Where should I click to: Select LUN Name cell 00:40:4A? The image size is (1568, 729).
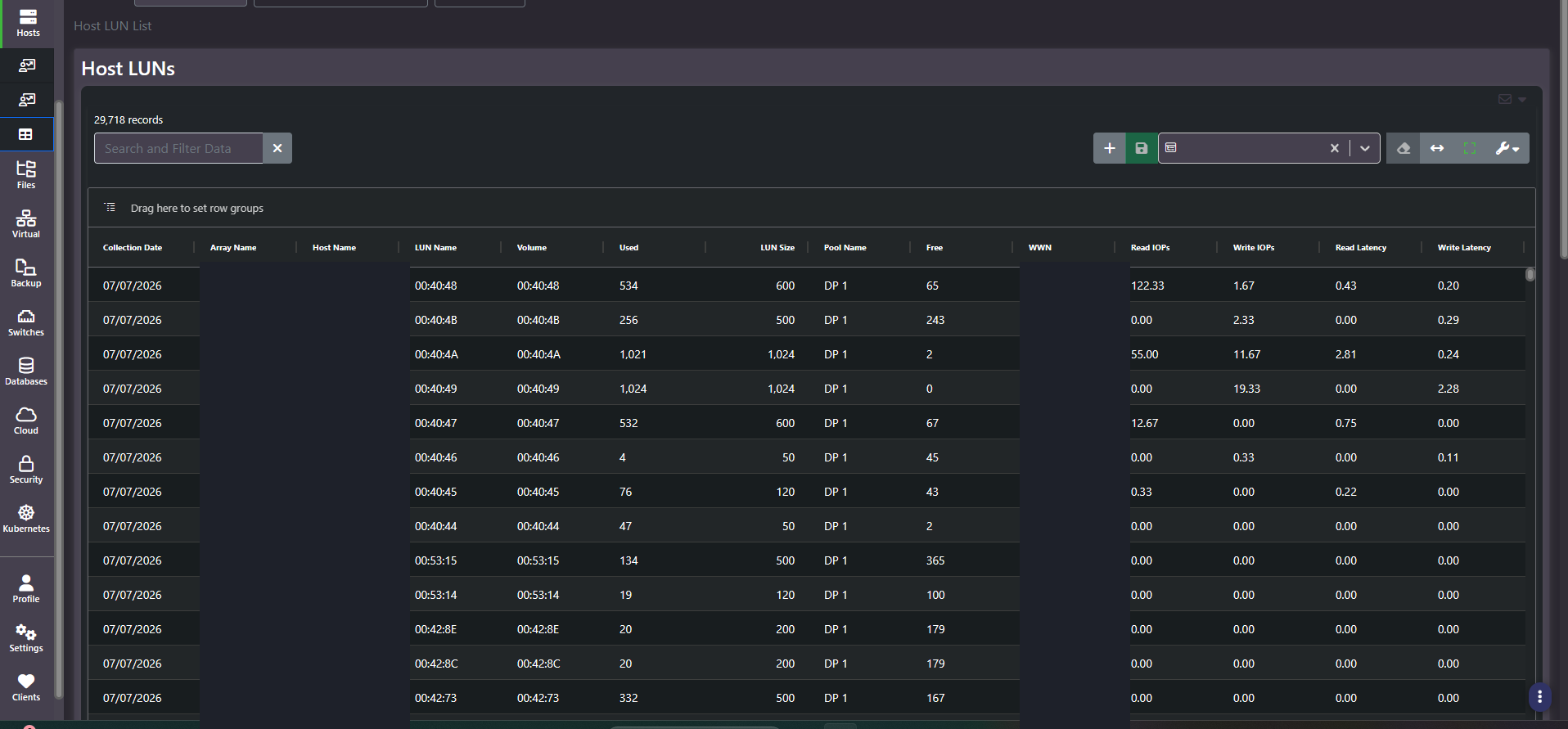(x=436, y=354)
